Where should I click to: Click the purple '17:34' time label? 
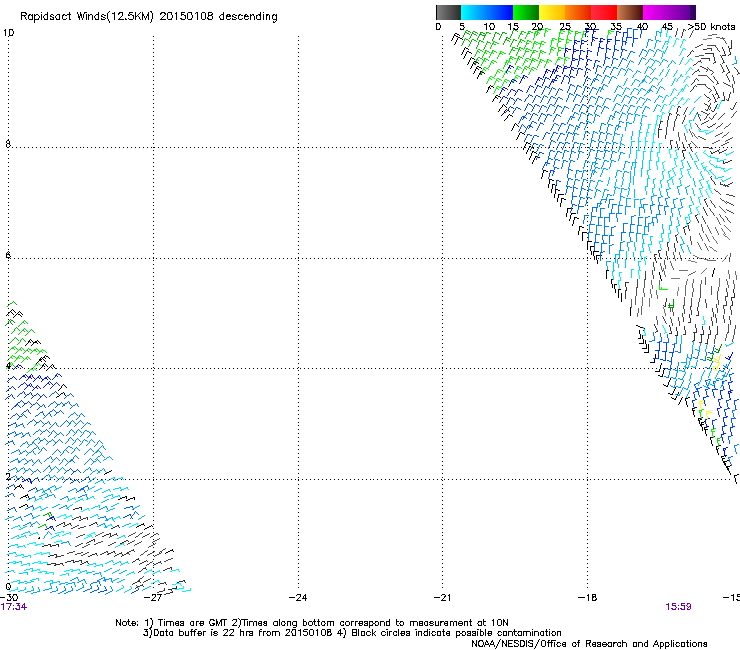[x=14, y=607]
